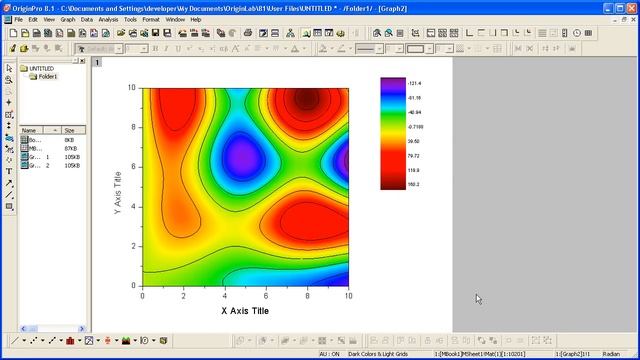
Task: Click the Rescale graph icon
Action: click(x=416, y=33)
